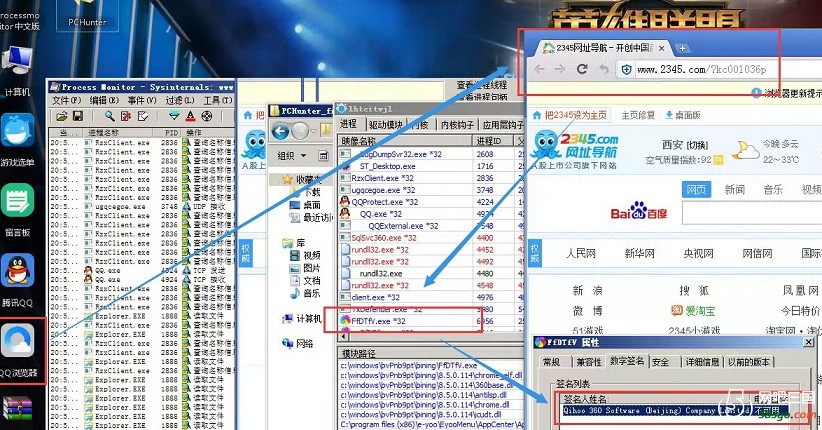
Task: Open the 计算机 desktop icon
Action: pyautogui.click(x=17, y=71)
